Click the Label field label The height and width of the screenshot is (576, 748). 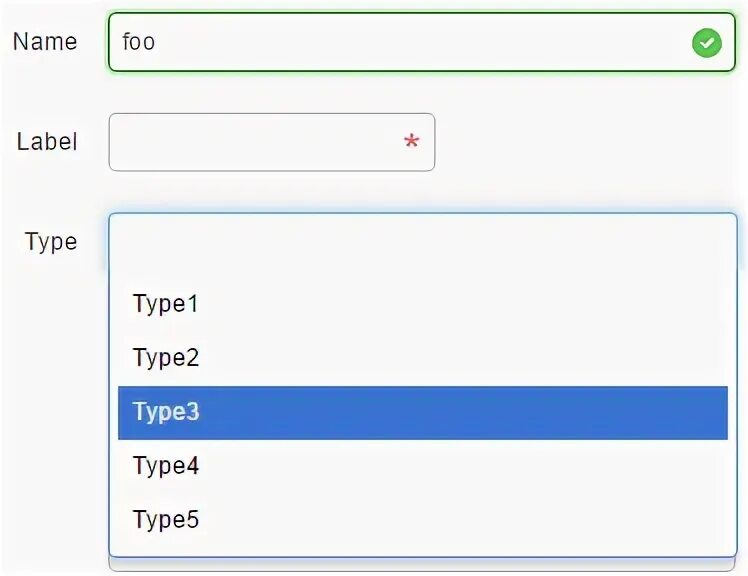47,142
